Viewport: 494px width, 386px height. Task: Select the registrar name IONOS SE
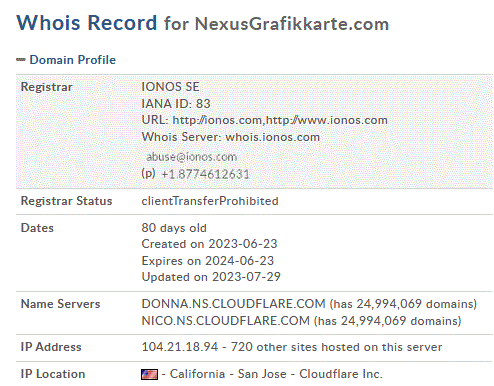[x=170, y=87]
